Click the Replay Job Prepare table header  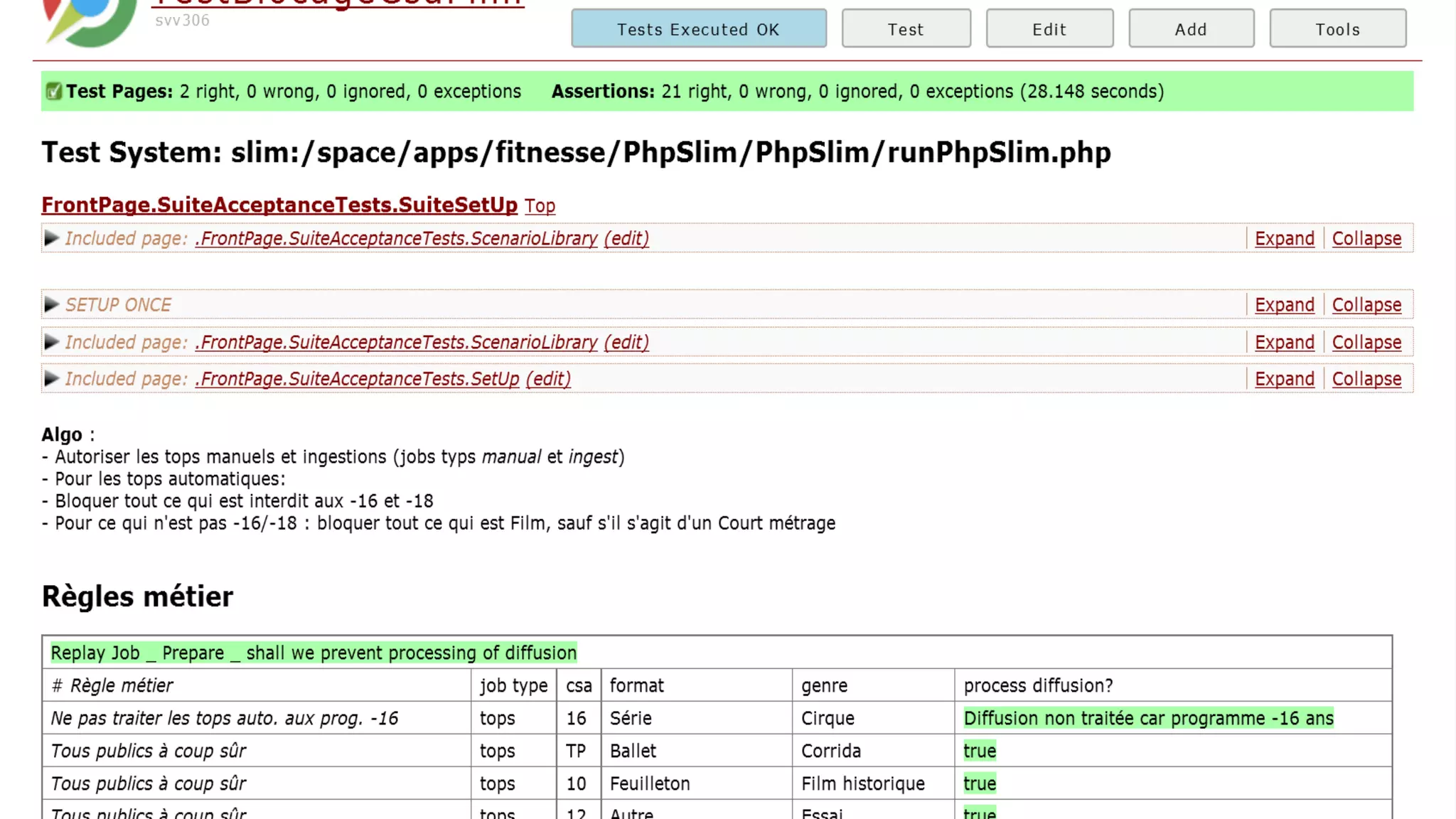[x=313, y=653]
